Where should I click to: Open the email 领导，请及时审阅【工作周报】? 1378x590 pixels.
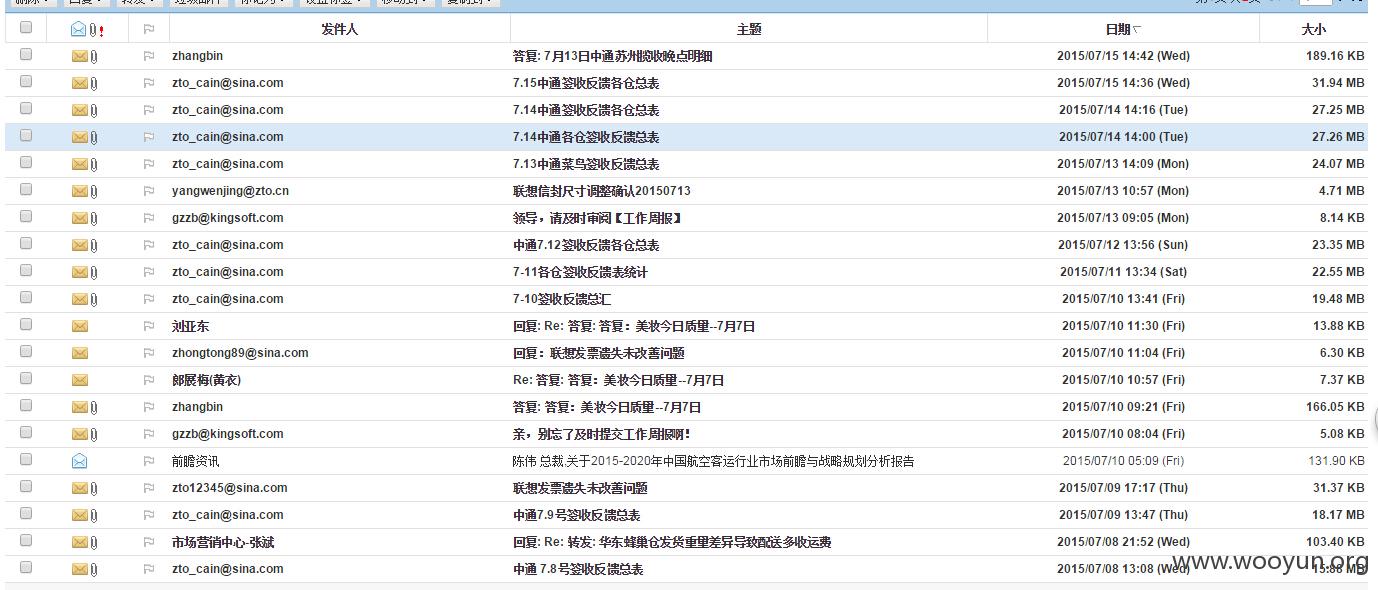point(597,218)
